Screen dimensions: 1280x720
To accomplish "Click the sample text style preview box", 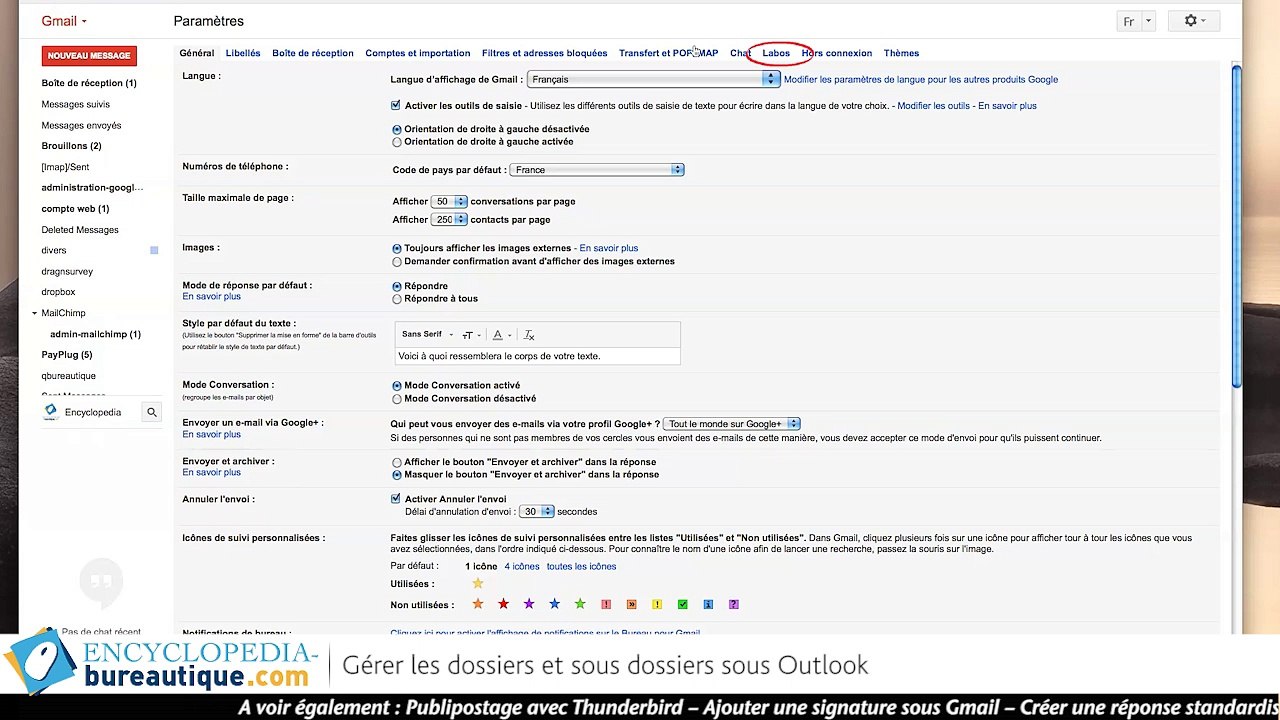I will click(538, 356).
